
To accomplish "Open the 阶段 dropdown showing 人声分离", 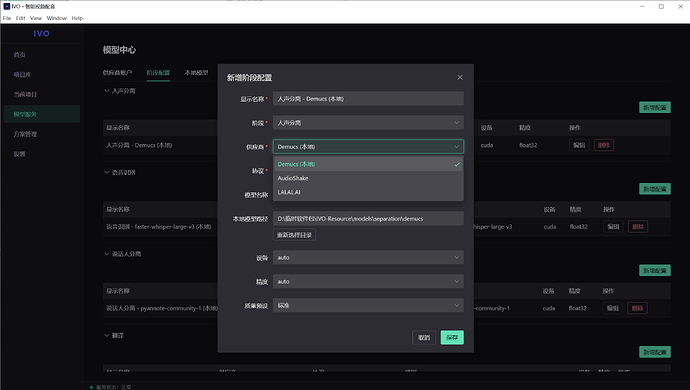I will [368, 123].
